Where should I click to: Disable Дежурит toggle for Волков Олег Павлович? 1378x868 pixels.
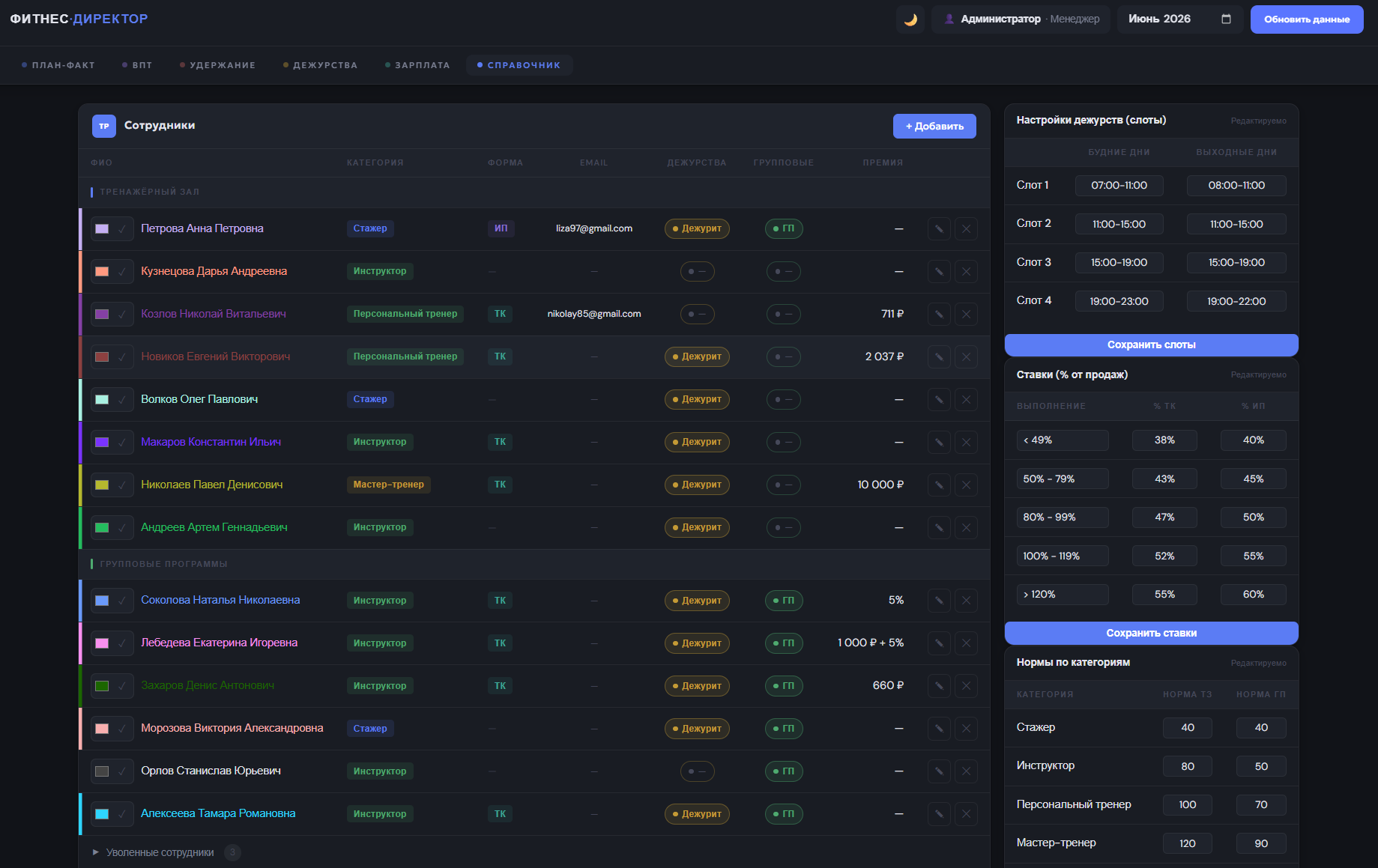coord(697,399)
